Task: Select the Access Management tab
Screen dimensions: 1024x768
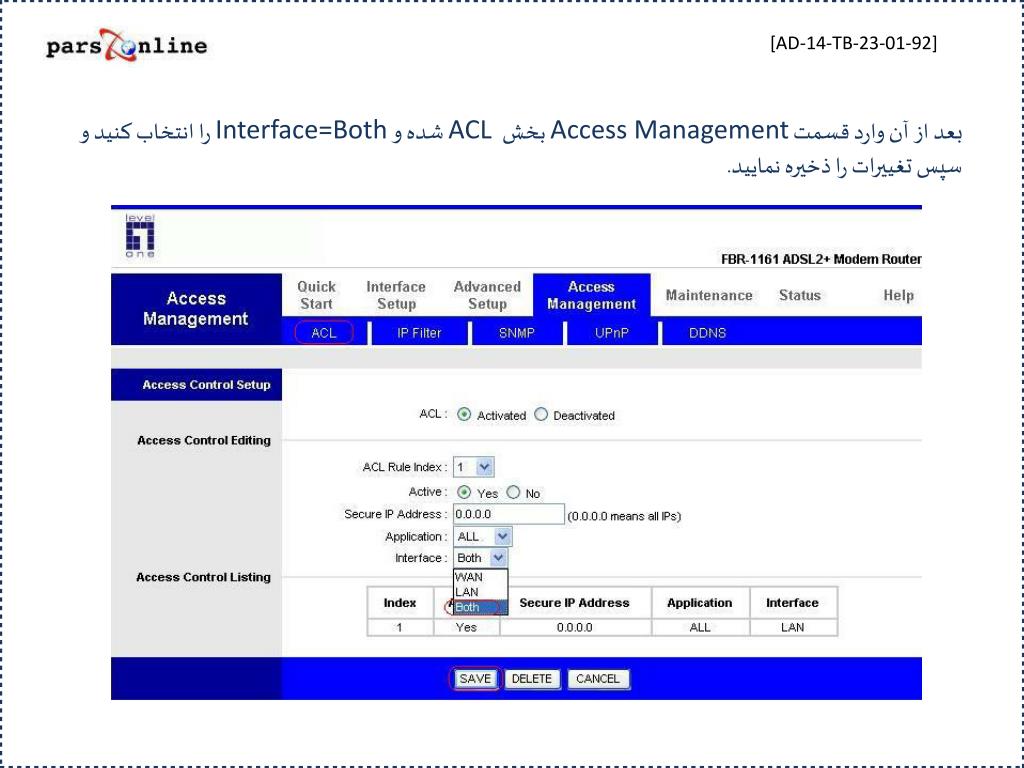Action: pyautogui.click(x=592, y=295)
